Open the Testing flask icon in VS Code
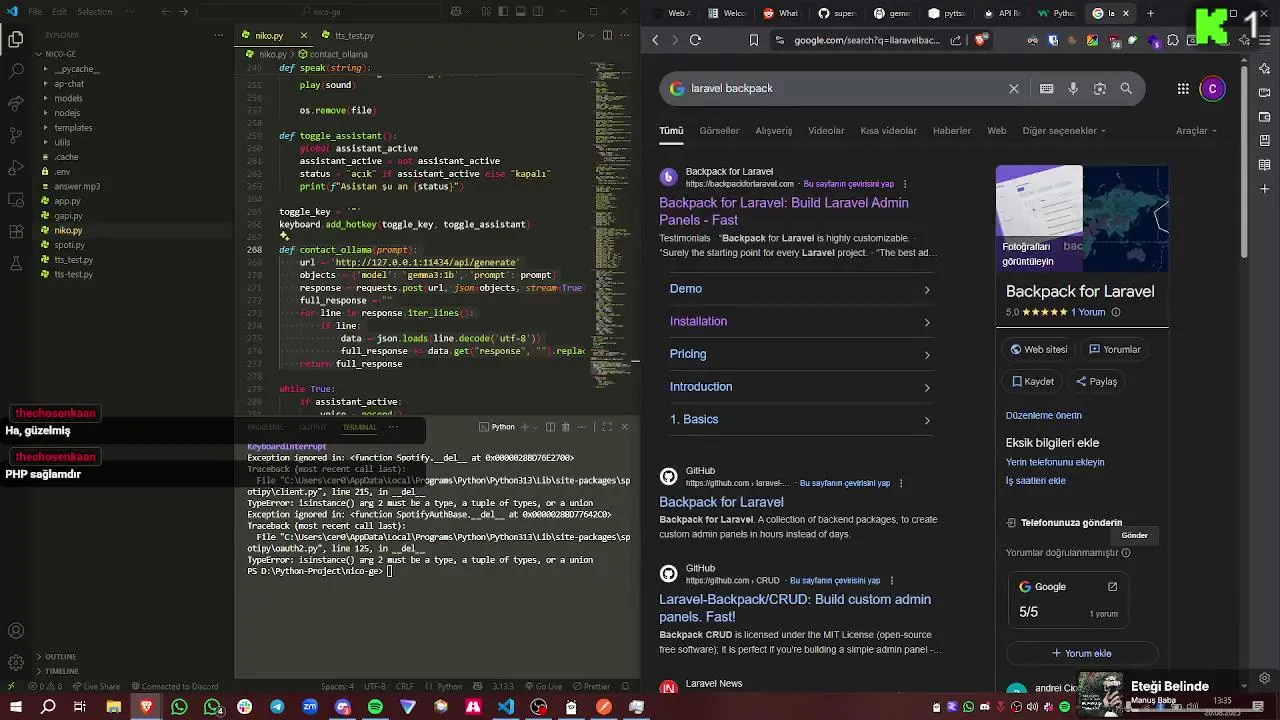1280x720 pixels. (x=16, y=264)
